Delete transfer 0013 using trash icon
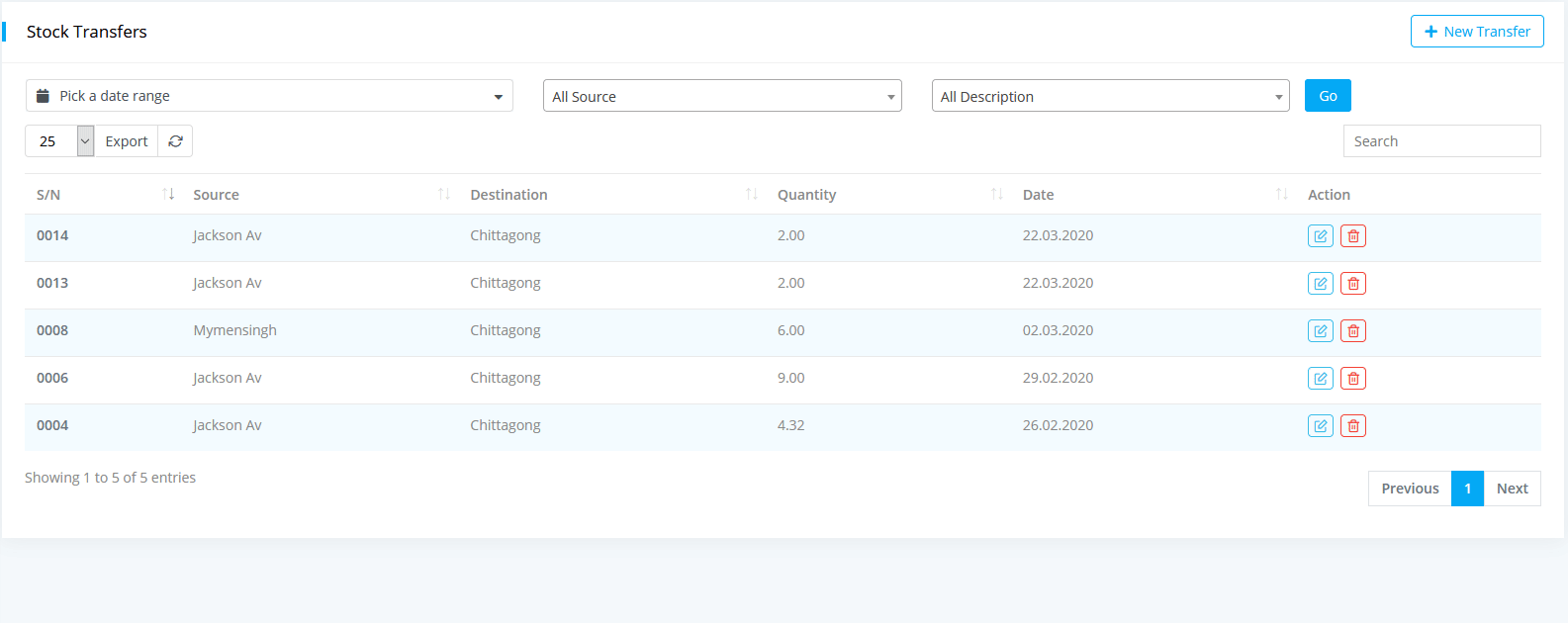Viewport: 1568px width, 623px height. click(x=1352, y=284)
